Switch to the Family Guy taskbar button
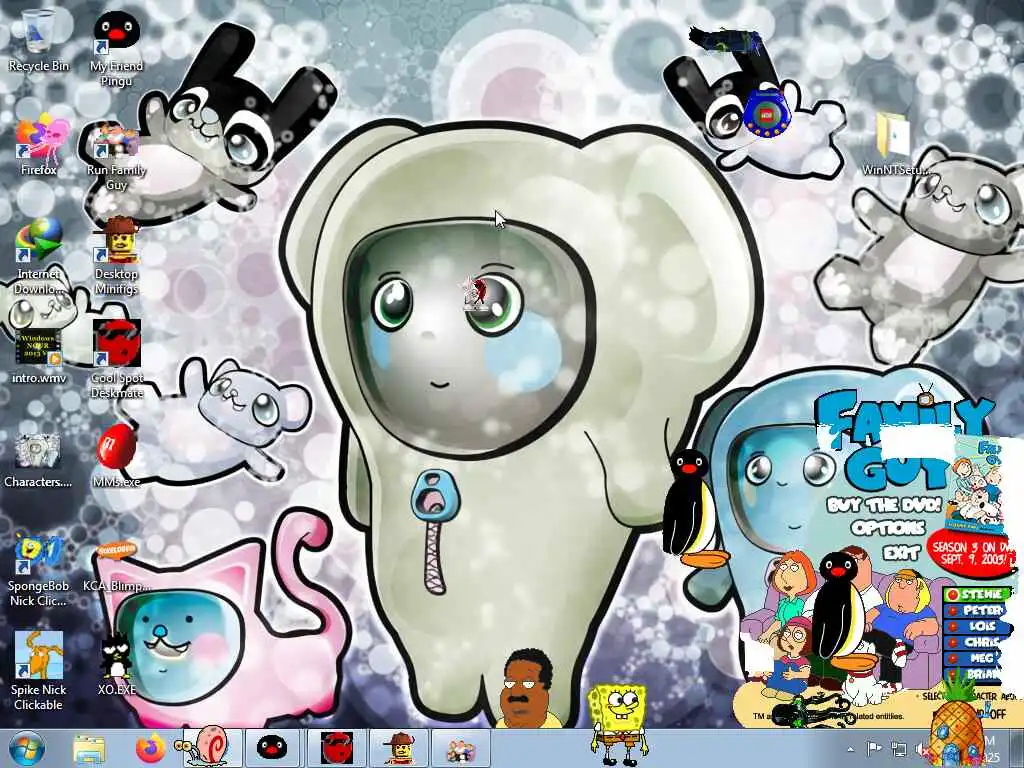The image size is (1024, 768). click(460, 749)
